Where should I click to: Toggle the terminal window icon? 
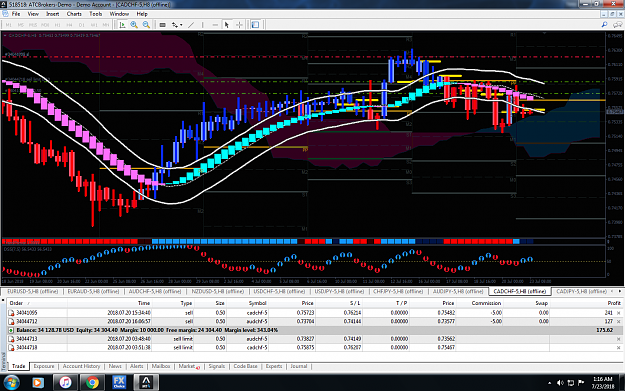click(x=255, y=25)
